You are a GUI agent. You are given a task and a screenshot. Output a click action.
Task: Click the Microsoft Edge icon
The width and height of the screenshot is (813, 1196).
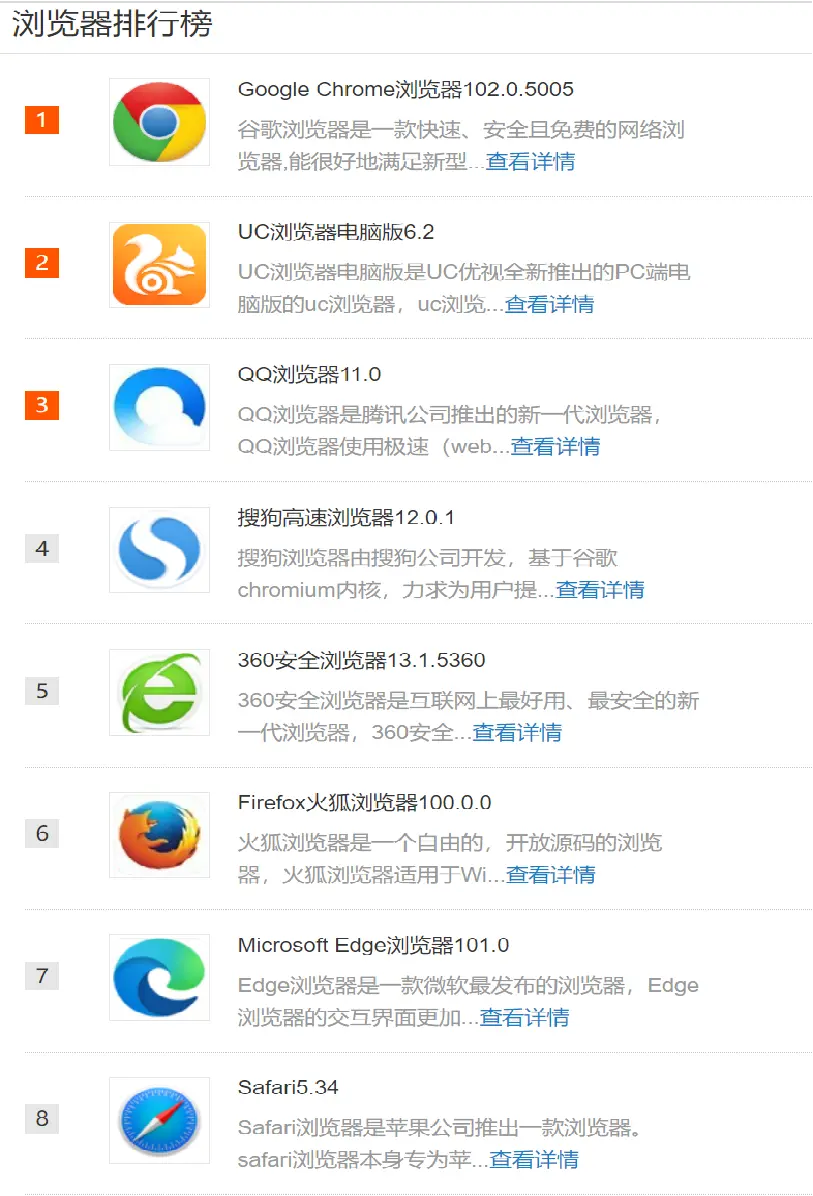point(159,978)
